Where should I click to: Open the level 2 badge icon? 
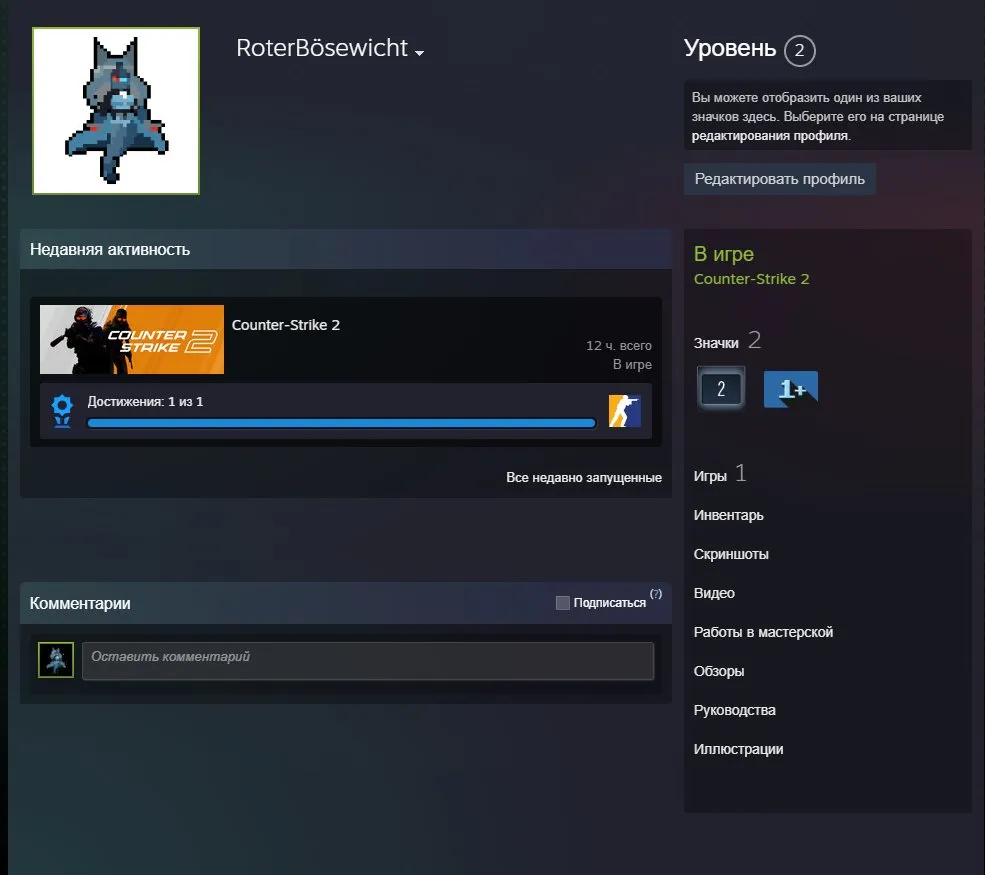click(721, 389)
